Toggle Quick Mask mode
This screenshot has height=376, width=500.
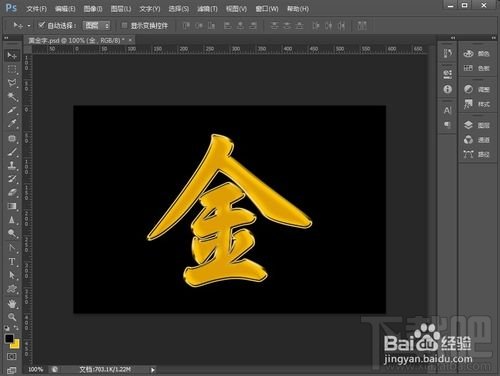click(x=12, y=357)
